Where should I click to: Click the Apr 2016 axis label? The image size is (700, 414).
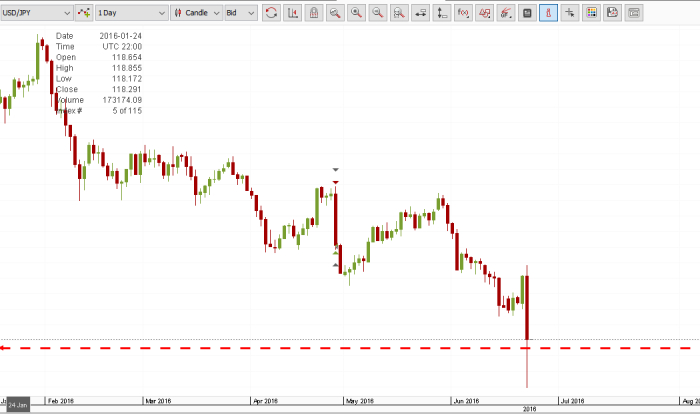pyautogui.click(x=266, y=401)
